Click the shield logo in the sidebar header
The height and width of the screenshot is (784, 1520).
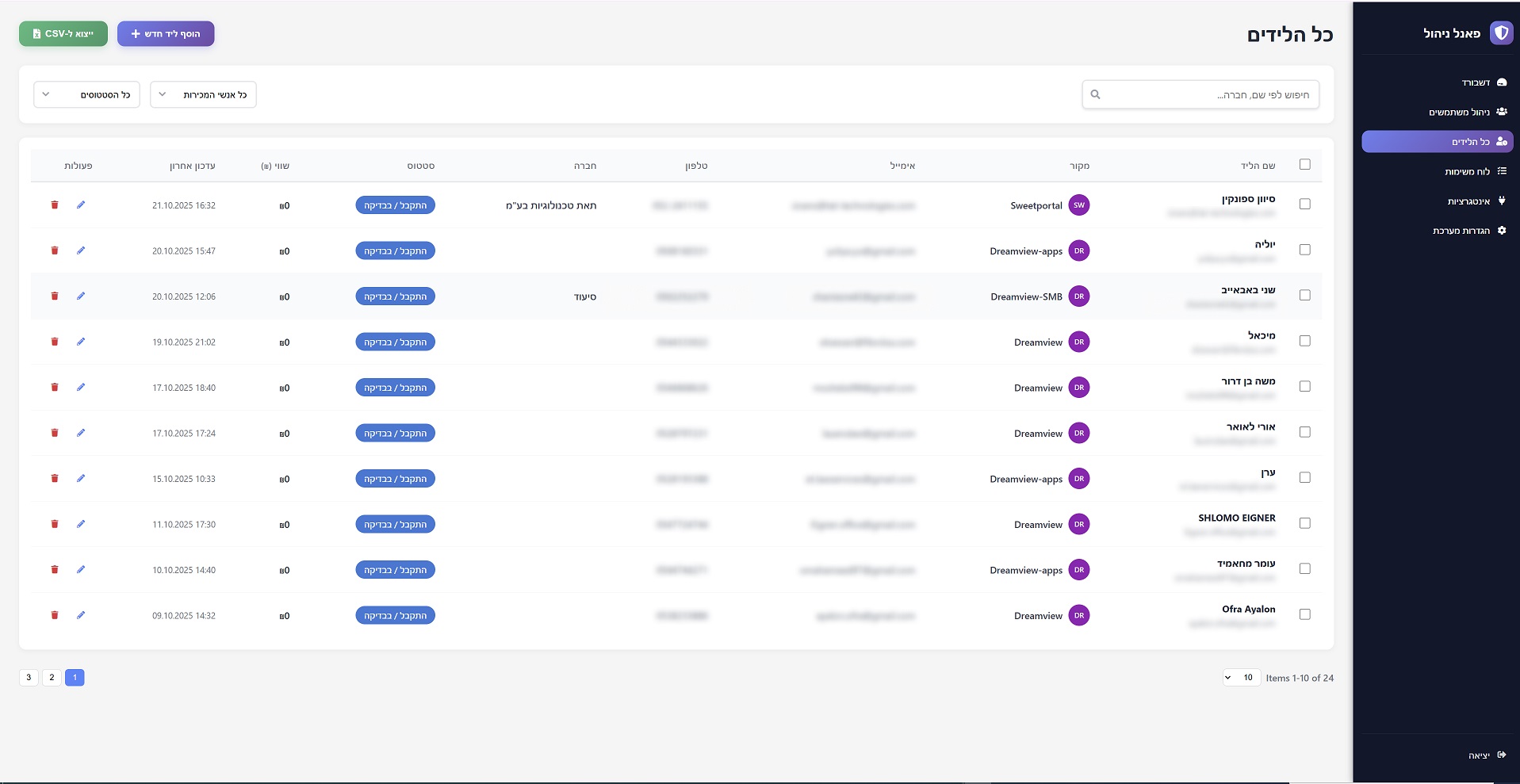point(1501,33)
